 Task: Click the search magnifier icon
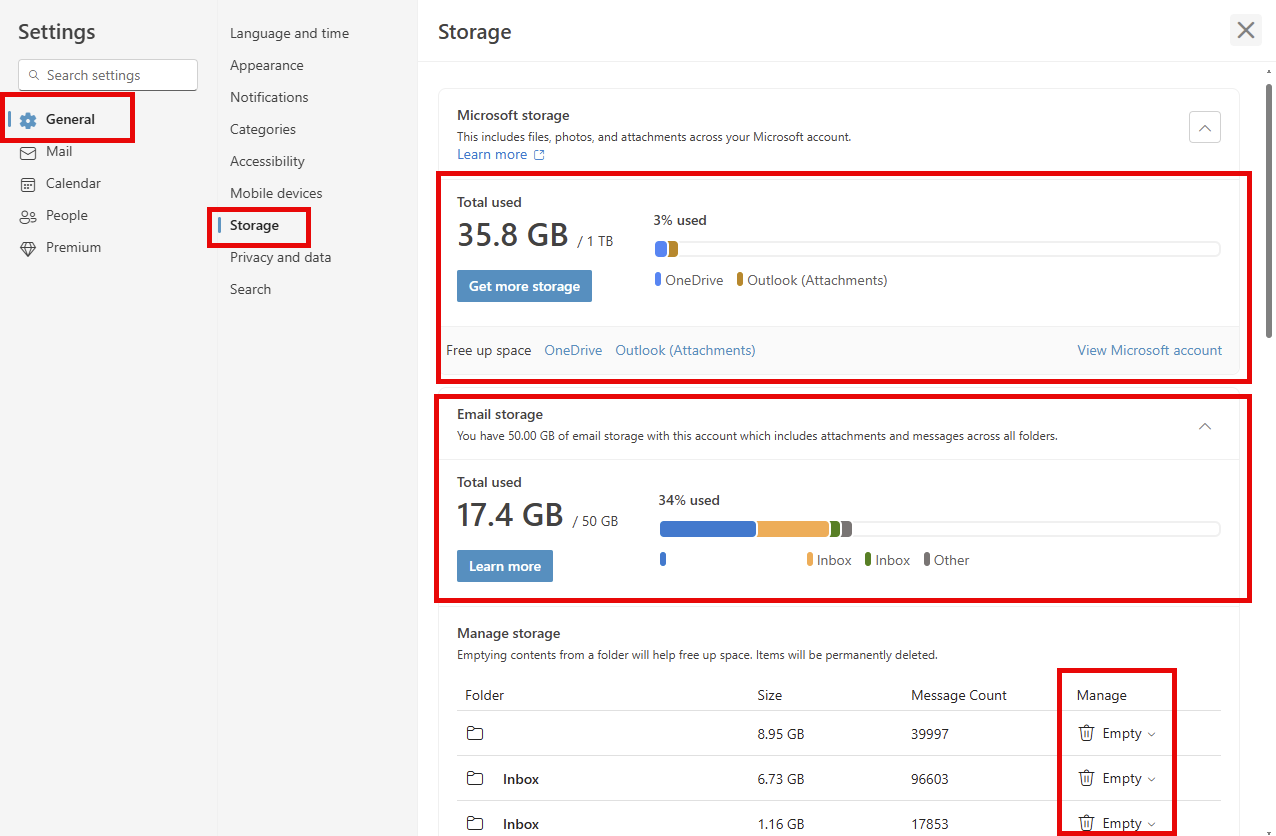click(x=34, y=75)
